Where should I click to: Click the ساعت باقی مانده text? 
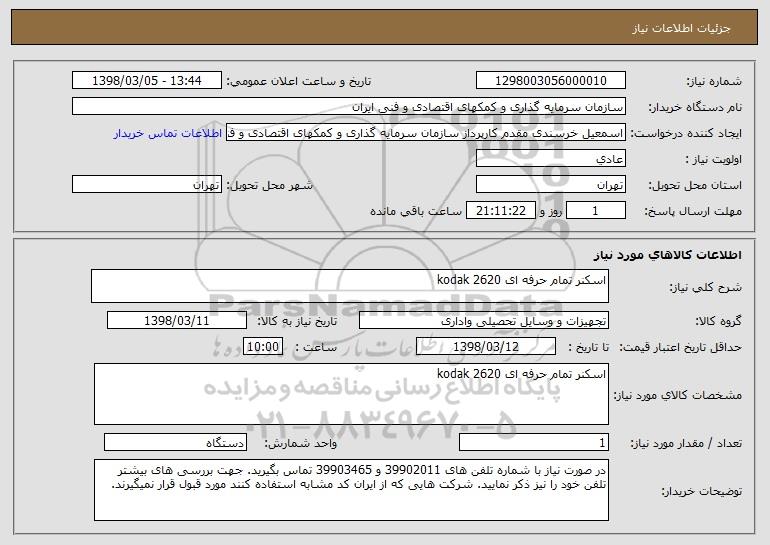point(415,212)
